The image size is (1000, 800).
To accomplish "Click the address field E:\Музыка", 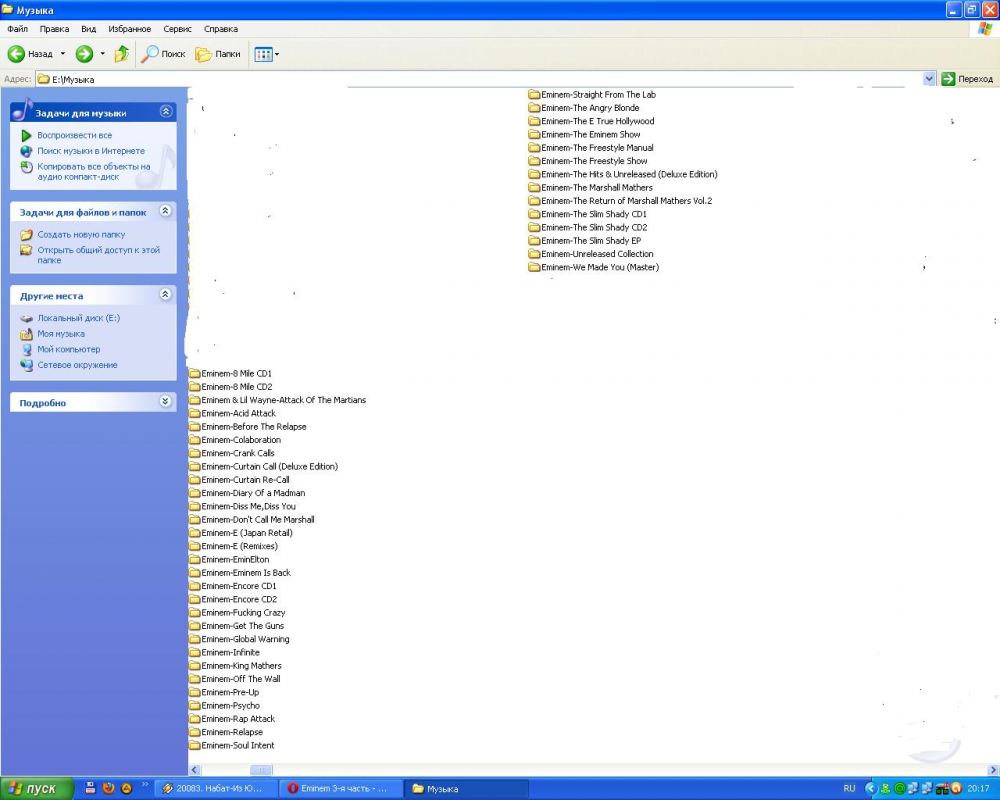I will click(x=478, y=79).
